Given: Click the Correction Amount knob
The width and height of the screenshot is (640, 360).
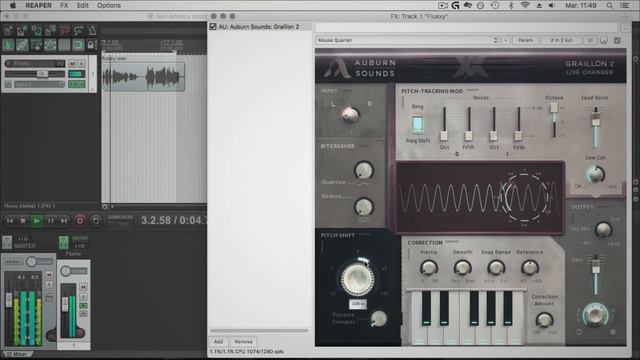Looking at the screenshot, I should click(x=544, y=320).
